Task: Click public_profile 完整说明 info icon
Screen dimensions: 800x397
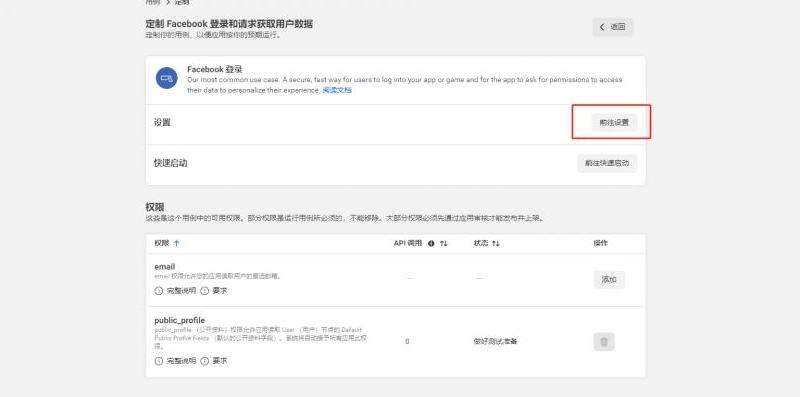Action: pos(159,361)
